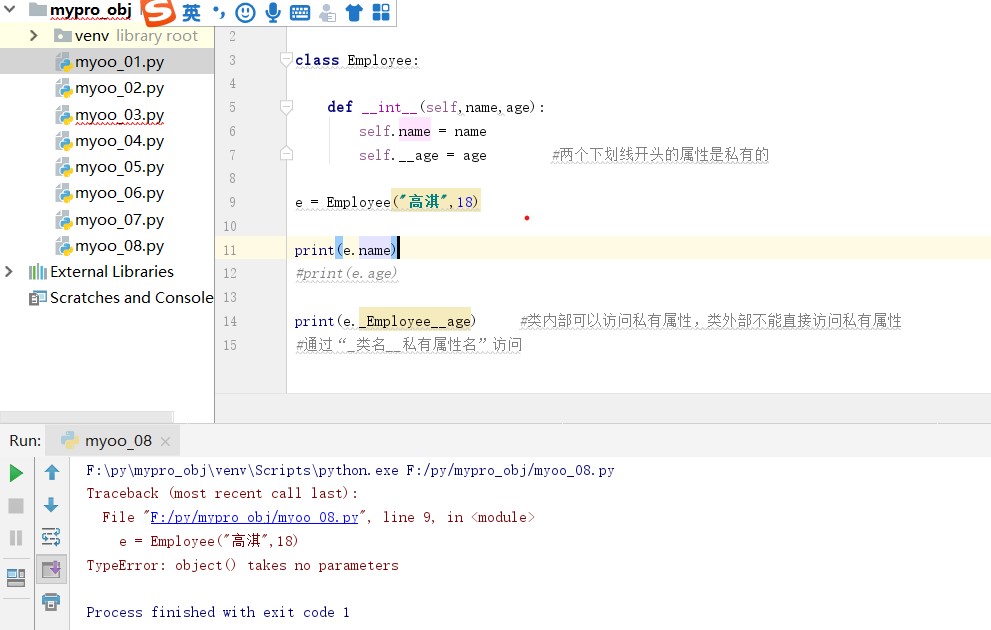Print the console output
Viewport: 991px width, 630px height.
click(51, 601)
